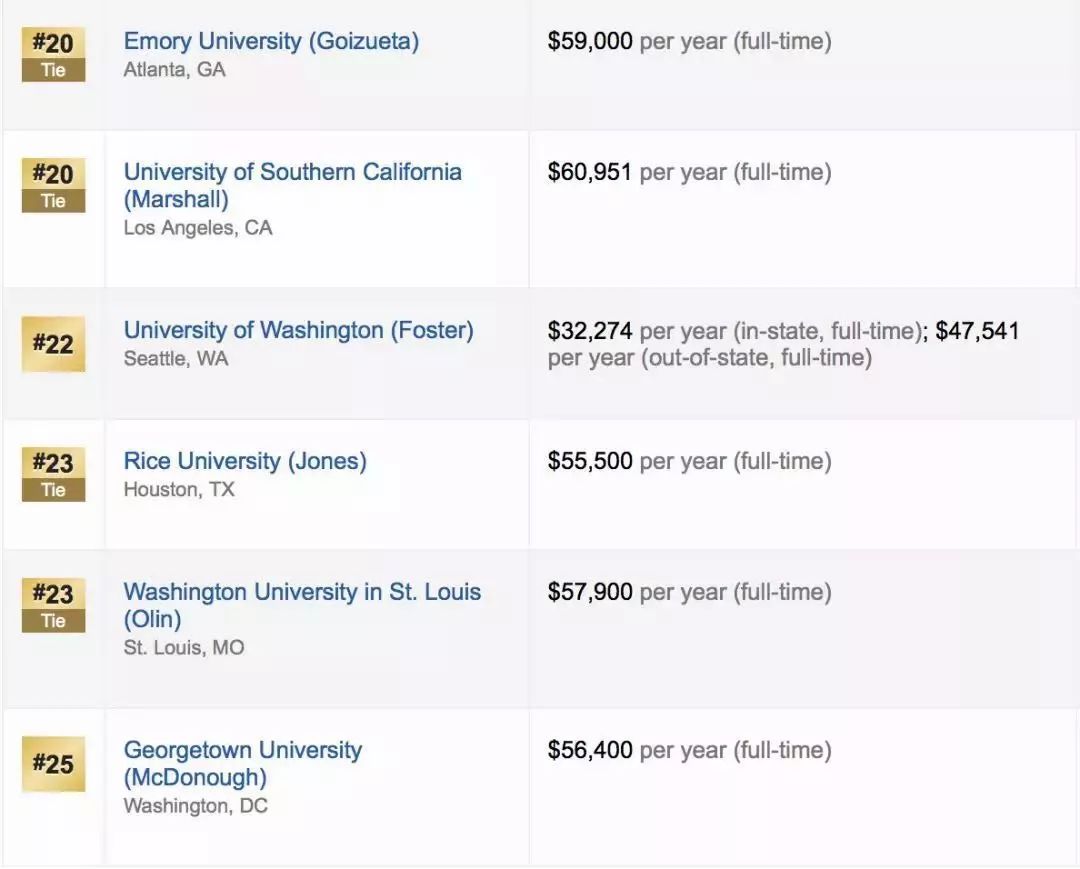Click the Atlanta, GA location text
1080x869 pixels.
pos(174,70)
